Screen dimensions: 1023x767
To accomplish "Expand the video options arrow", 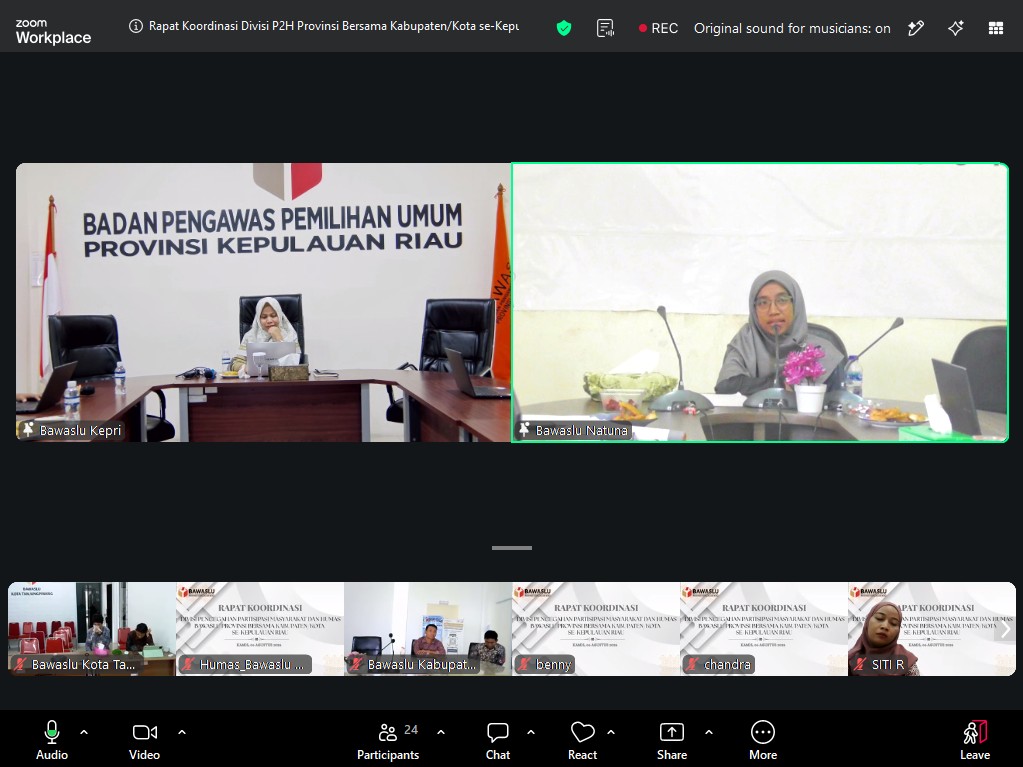I will point(182,732).
